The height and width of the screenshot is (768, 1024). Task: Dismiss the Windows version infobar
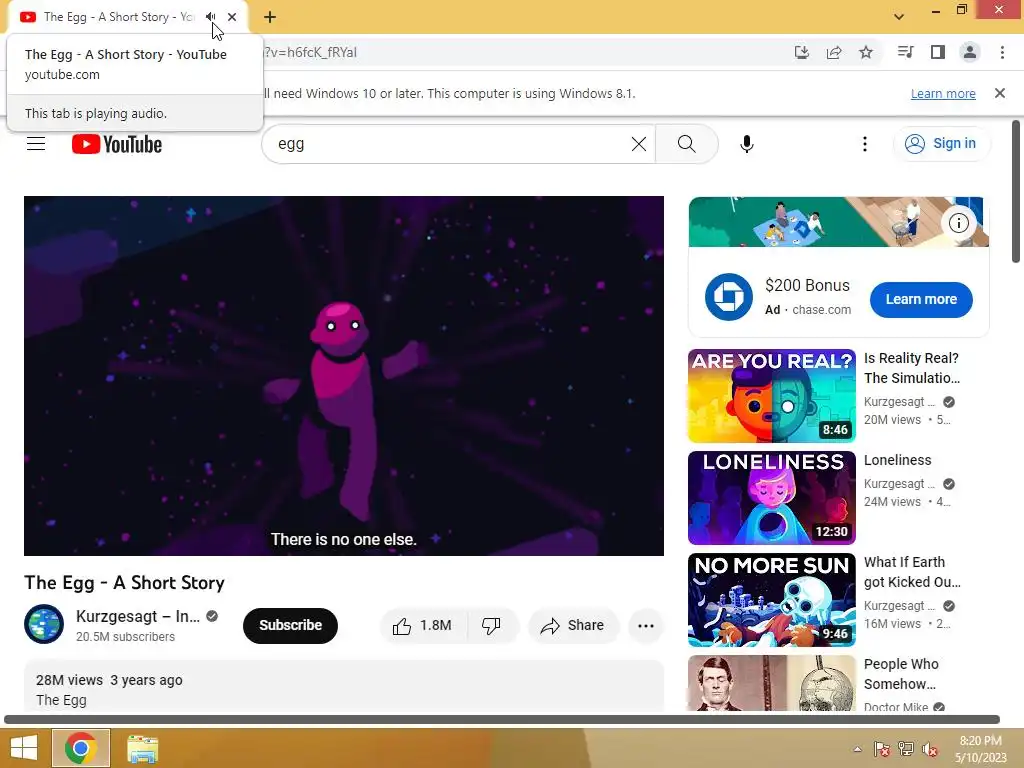(999, 93)
